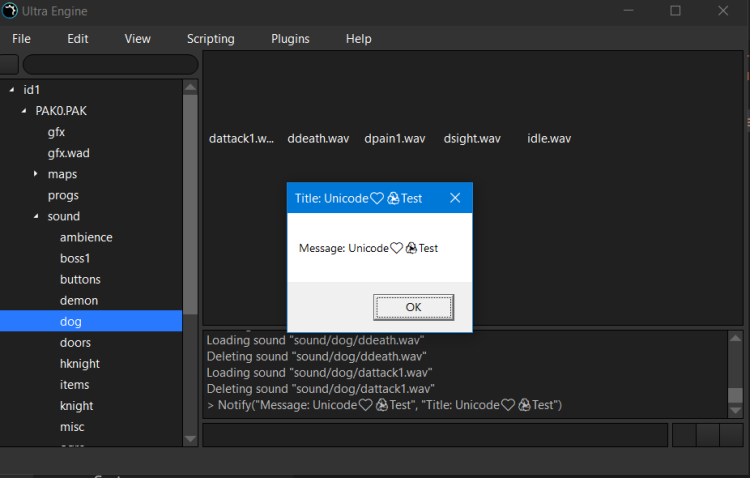Collapse the id1 tree node

pos(11,90)
